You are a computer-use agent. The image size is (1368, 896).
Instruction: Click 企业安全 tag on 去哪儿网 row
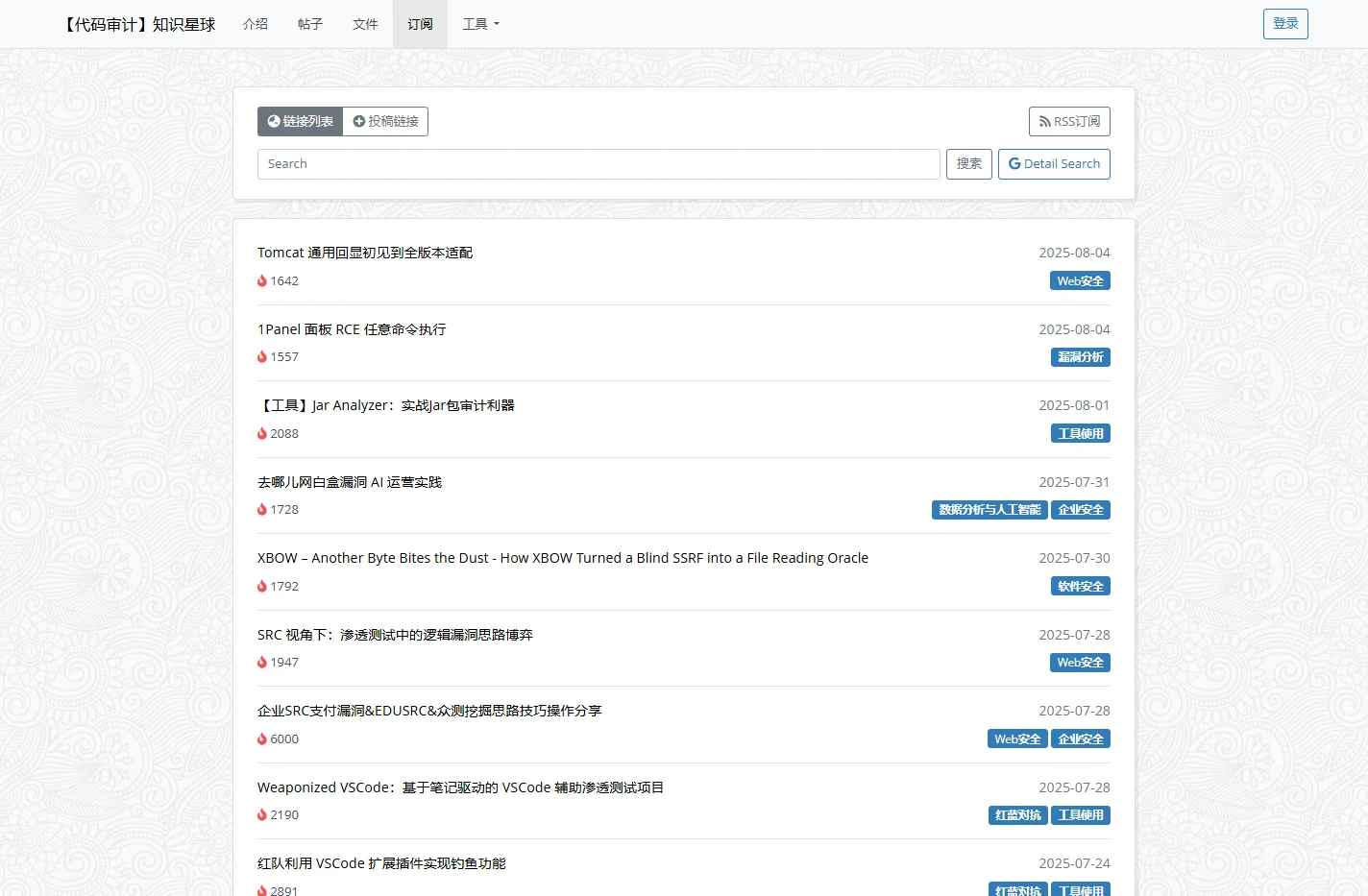(1081, 510)
